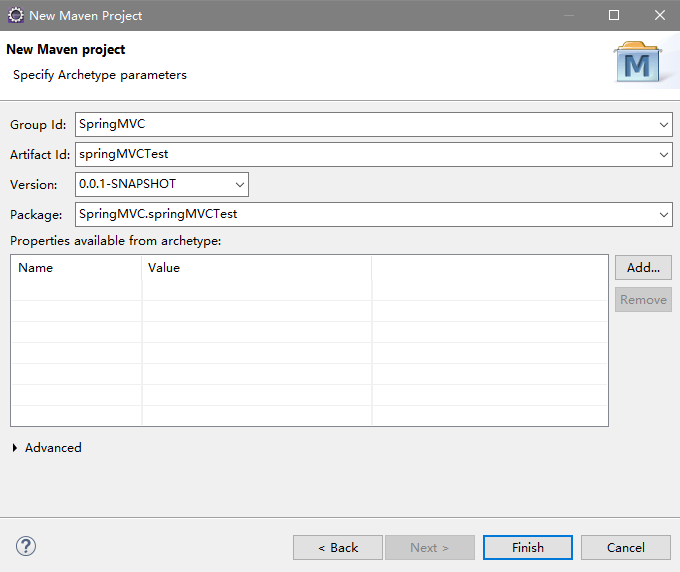Open the Group Id dropdown arrow
This screenshot has height=572, width=680.
point(664,125)
